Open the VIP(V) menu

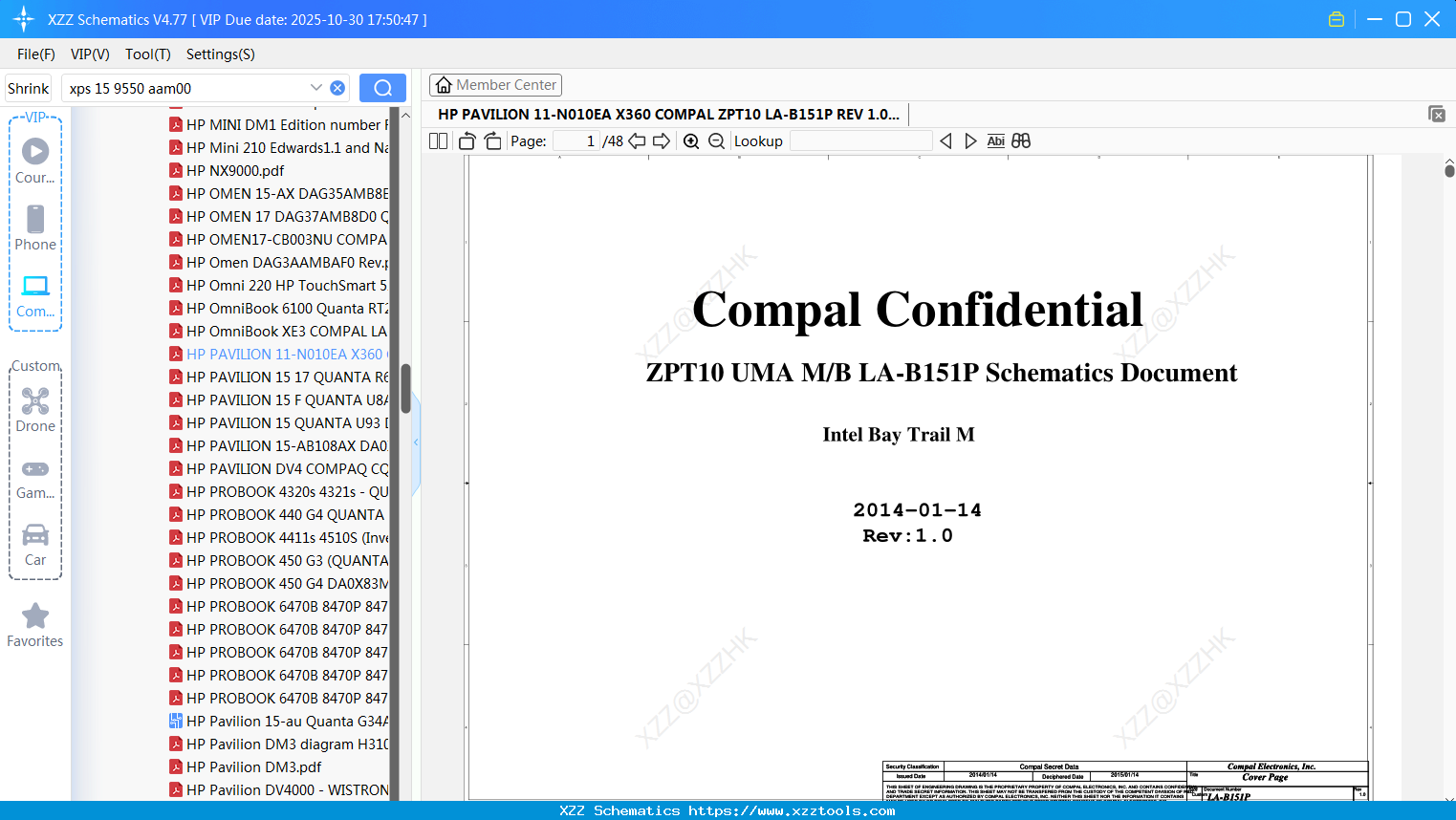pos(90,54)
